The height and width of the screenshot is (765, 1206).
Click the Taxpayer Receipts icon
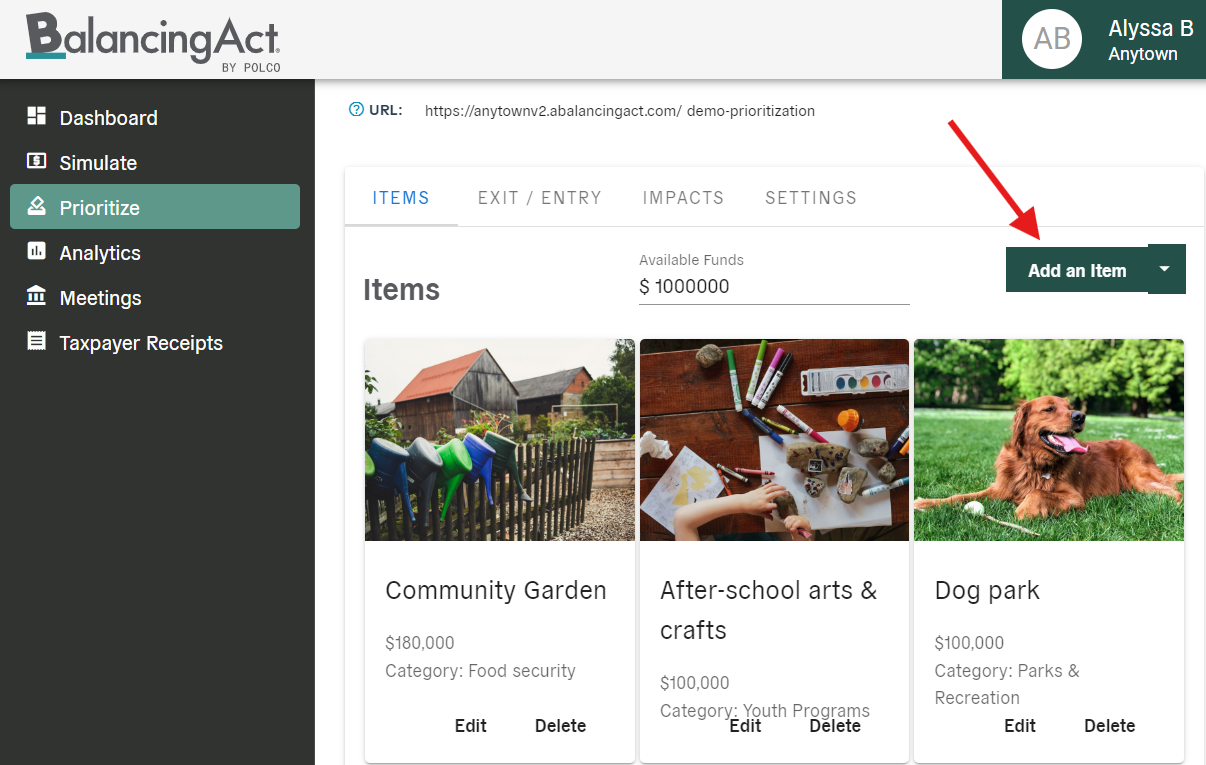tap(37, 341)
